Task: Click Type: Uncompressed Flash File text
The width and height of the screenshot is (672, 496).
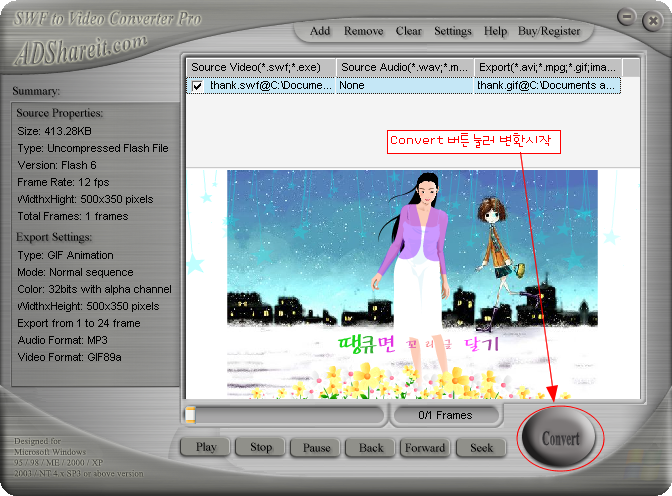Action: click(x=93, y=148)
